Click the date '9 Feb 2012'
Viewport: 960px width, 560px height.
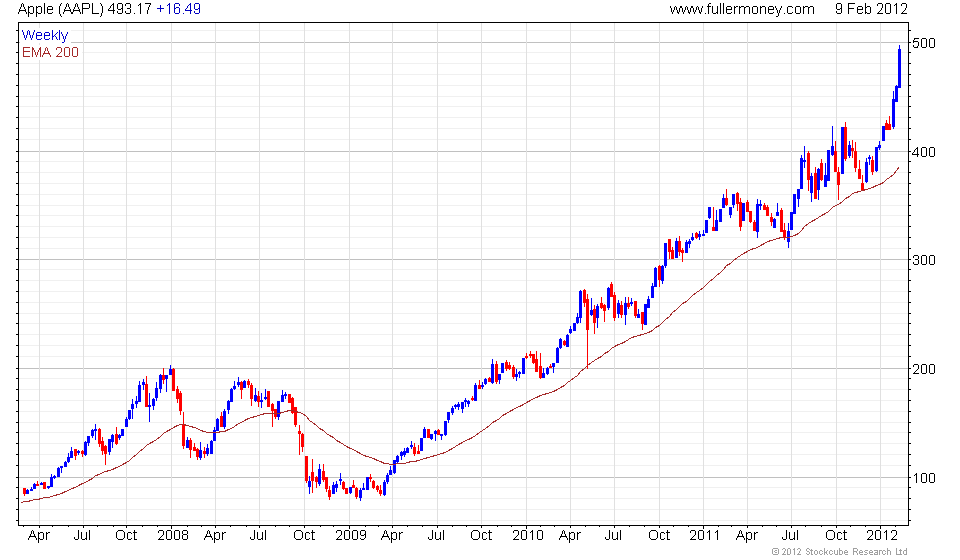click(871, 9)
